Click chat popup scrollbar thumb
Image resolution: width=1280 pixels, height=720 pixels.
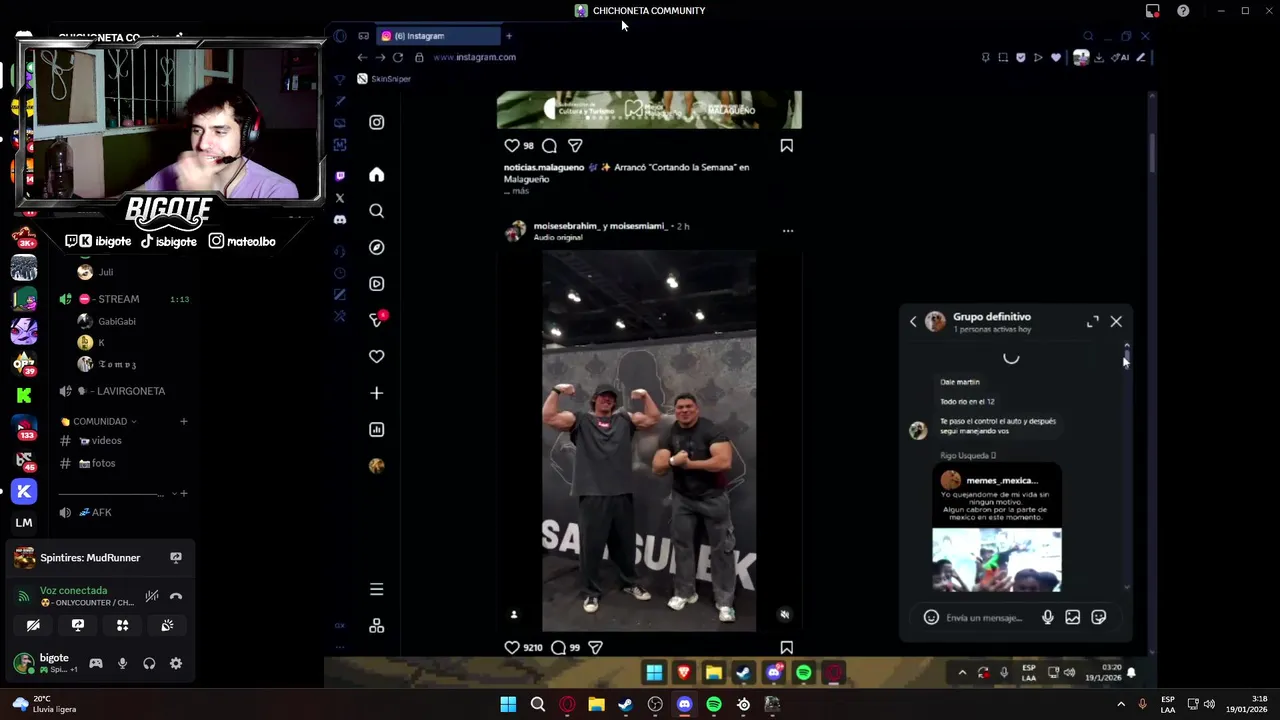pos(1127,356)
